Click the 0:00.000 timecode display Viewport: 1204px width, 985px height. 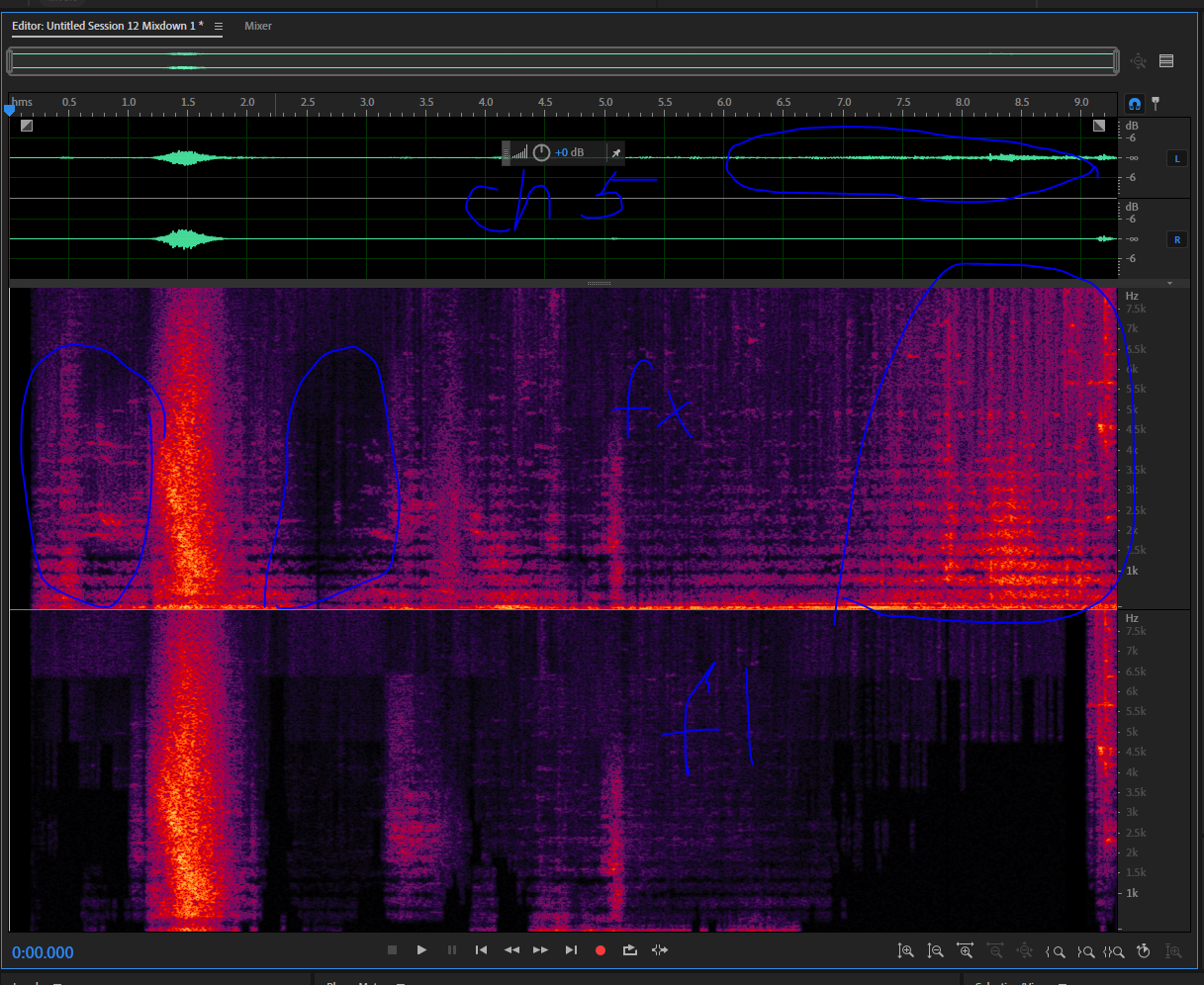coord(44,952)
